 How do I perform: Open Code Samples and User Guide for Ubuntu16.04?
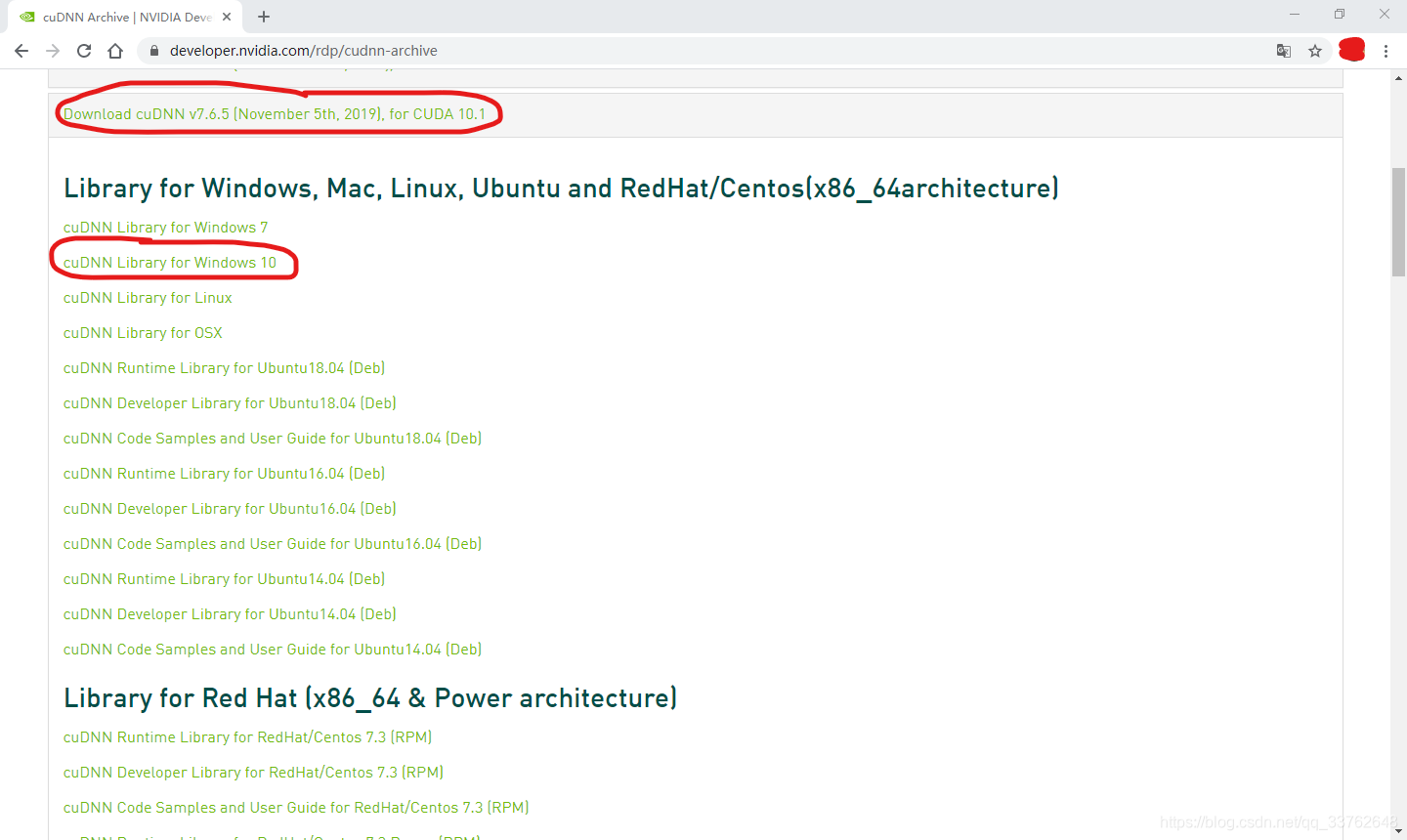(273, 544)
